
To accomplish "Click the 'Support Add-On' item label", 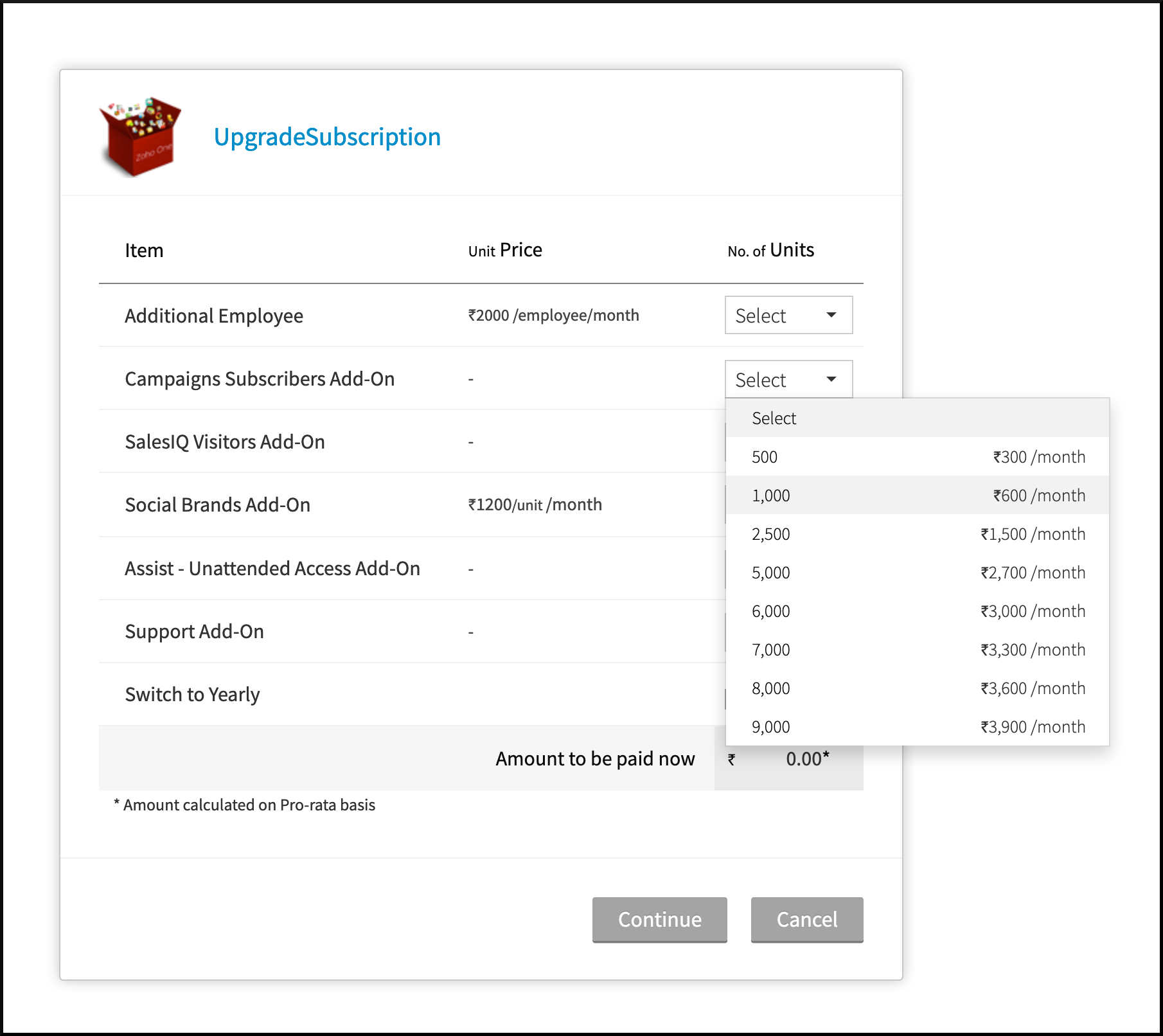I will click(195, 631).
